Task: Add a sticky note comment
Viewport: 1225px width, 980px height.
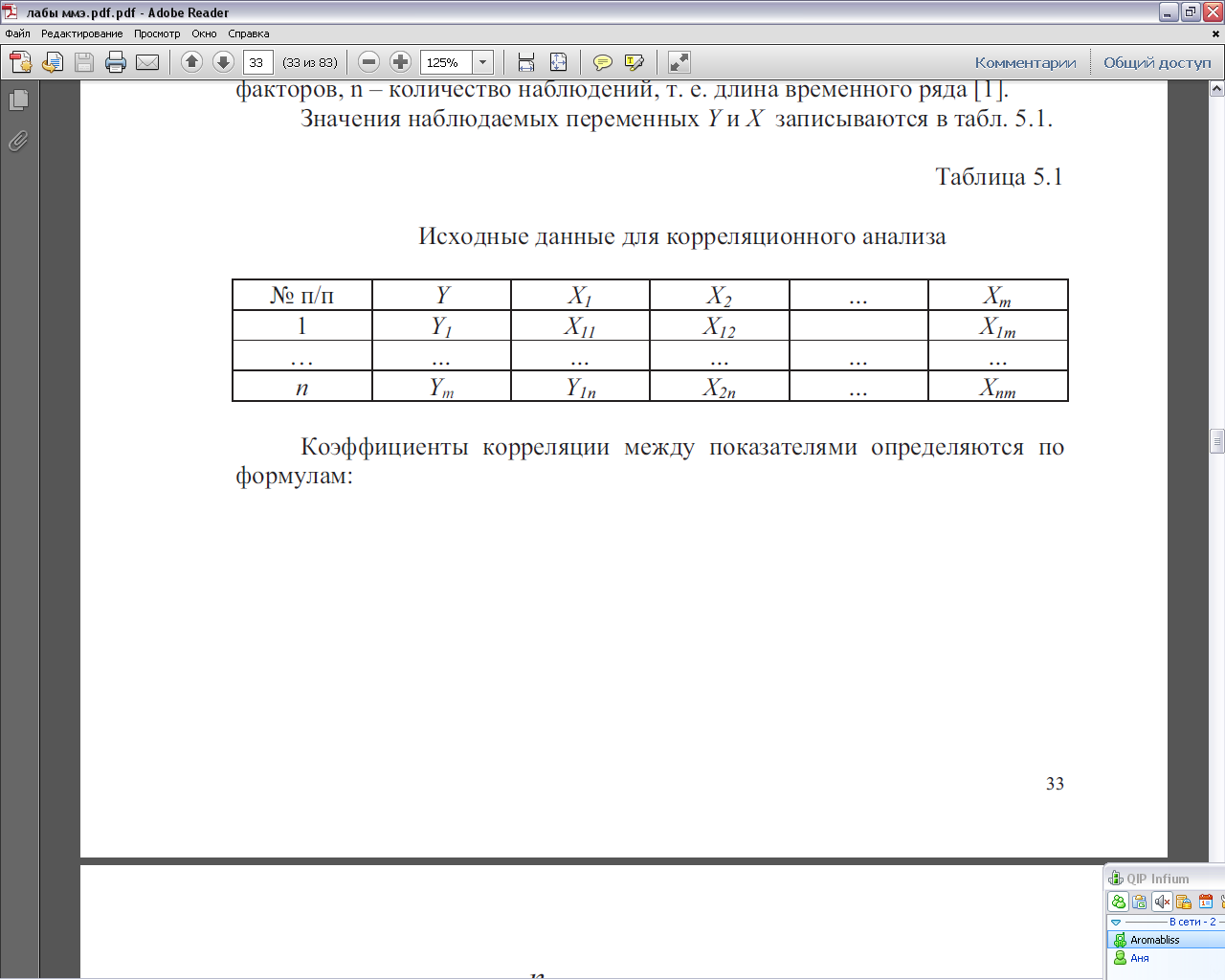Action: coord(602,62)
